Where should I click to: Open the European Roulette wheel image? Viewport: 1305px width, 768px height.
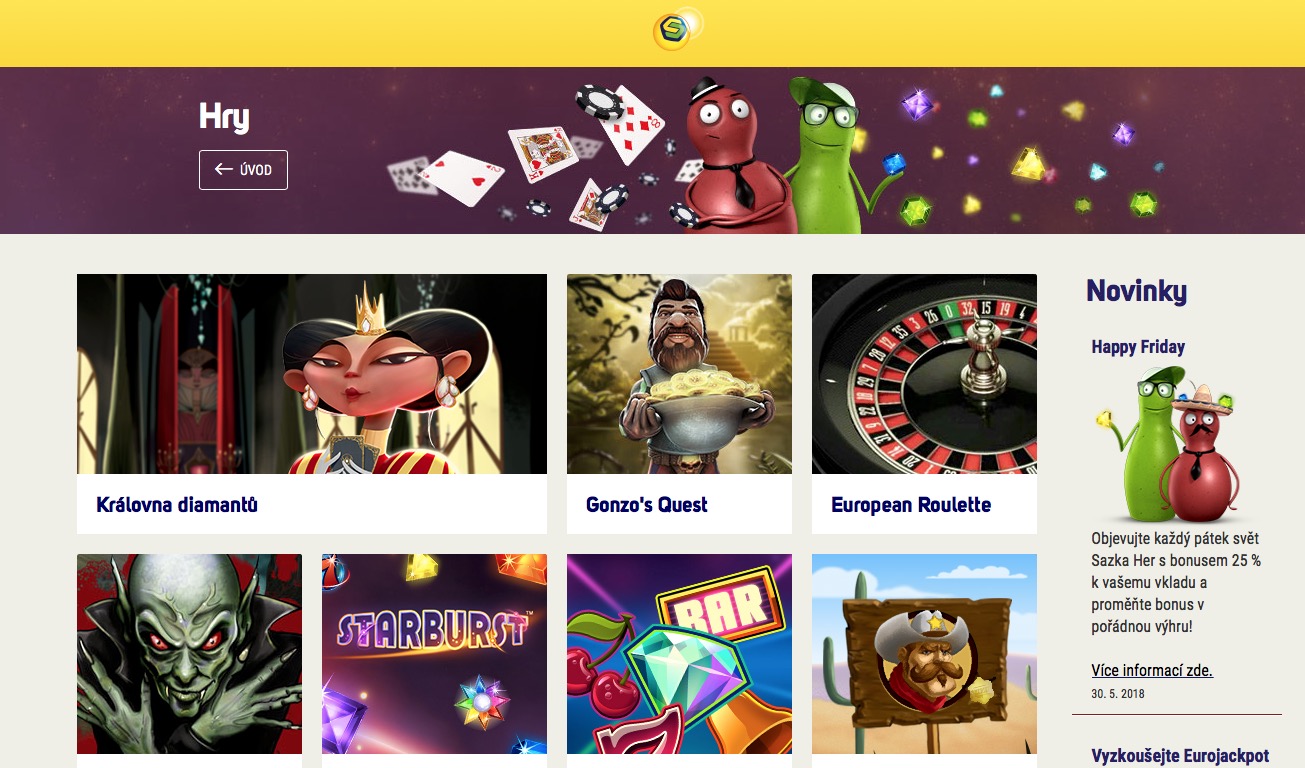(924, 374)
